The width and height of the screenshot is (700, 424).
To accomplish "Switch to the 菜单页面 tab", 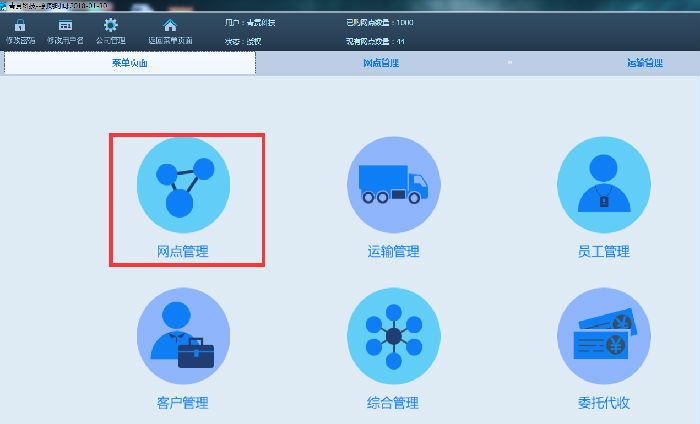I will pos(130,63).
